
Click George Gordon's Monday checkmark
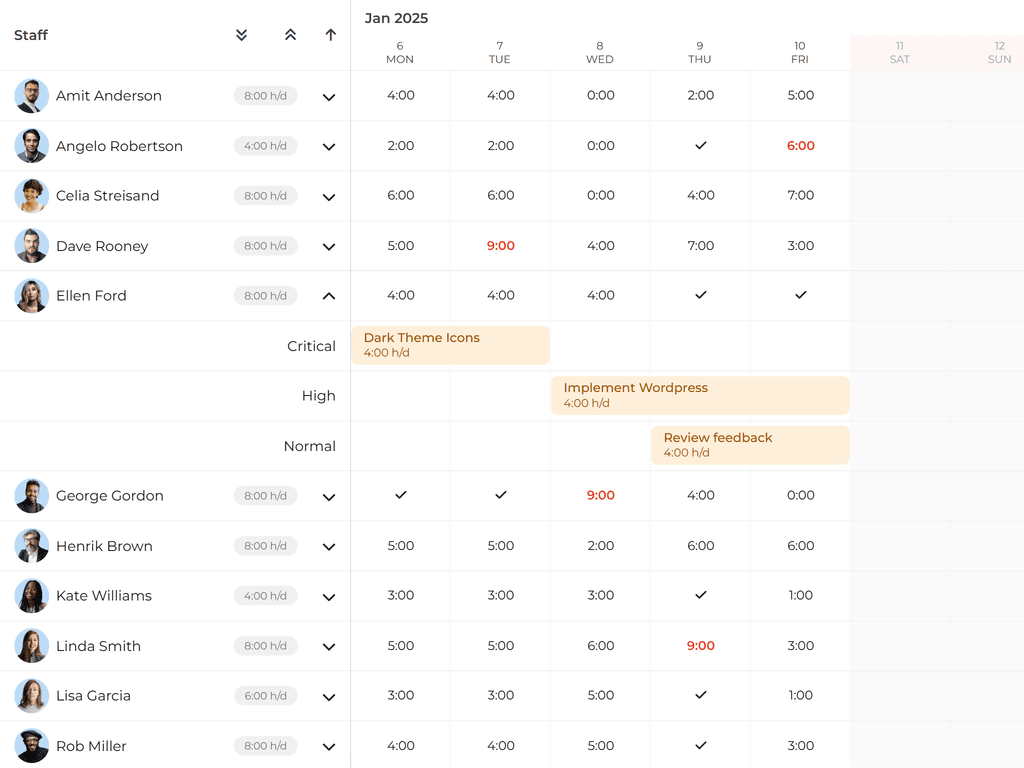[399, 495]
